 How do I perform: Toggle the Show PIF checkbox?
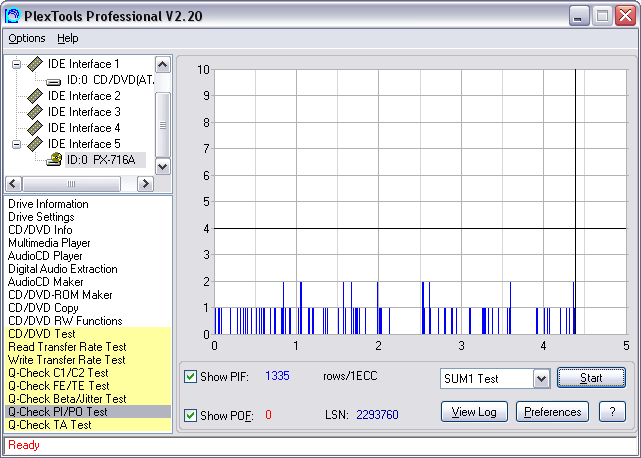coord(190,376)
